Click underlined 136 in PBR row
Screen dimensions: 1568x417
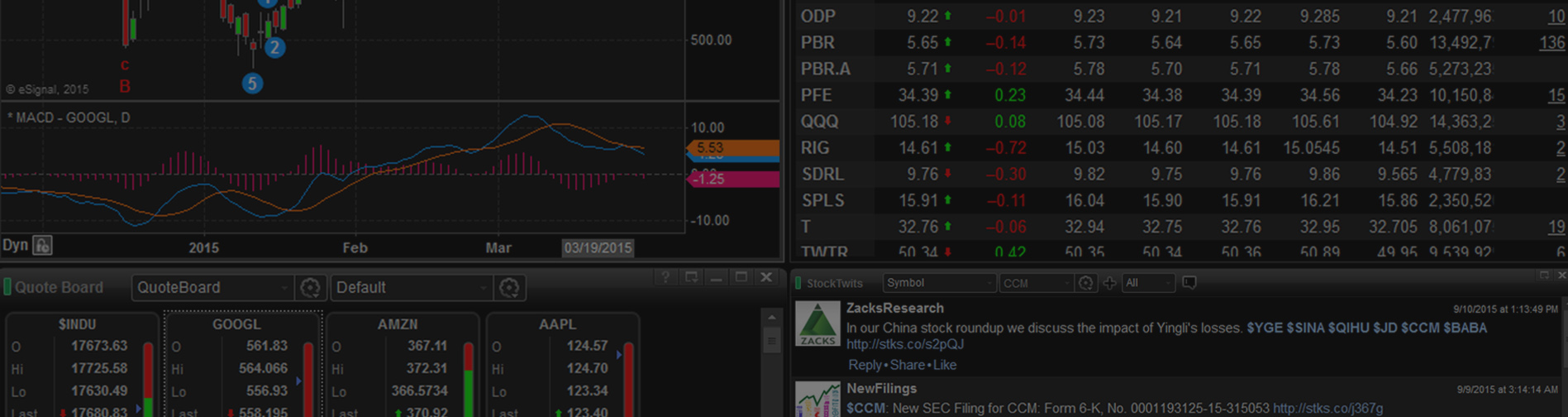(x=1551, y=42)
